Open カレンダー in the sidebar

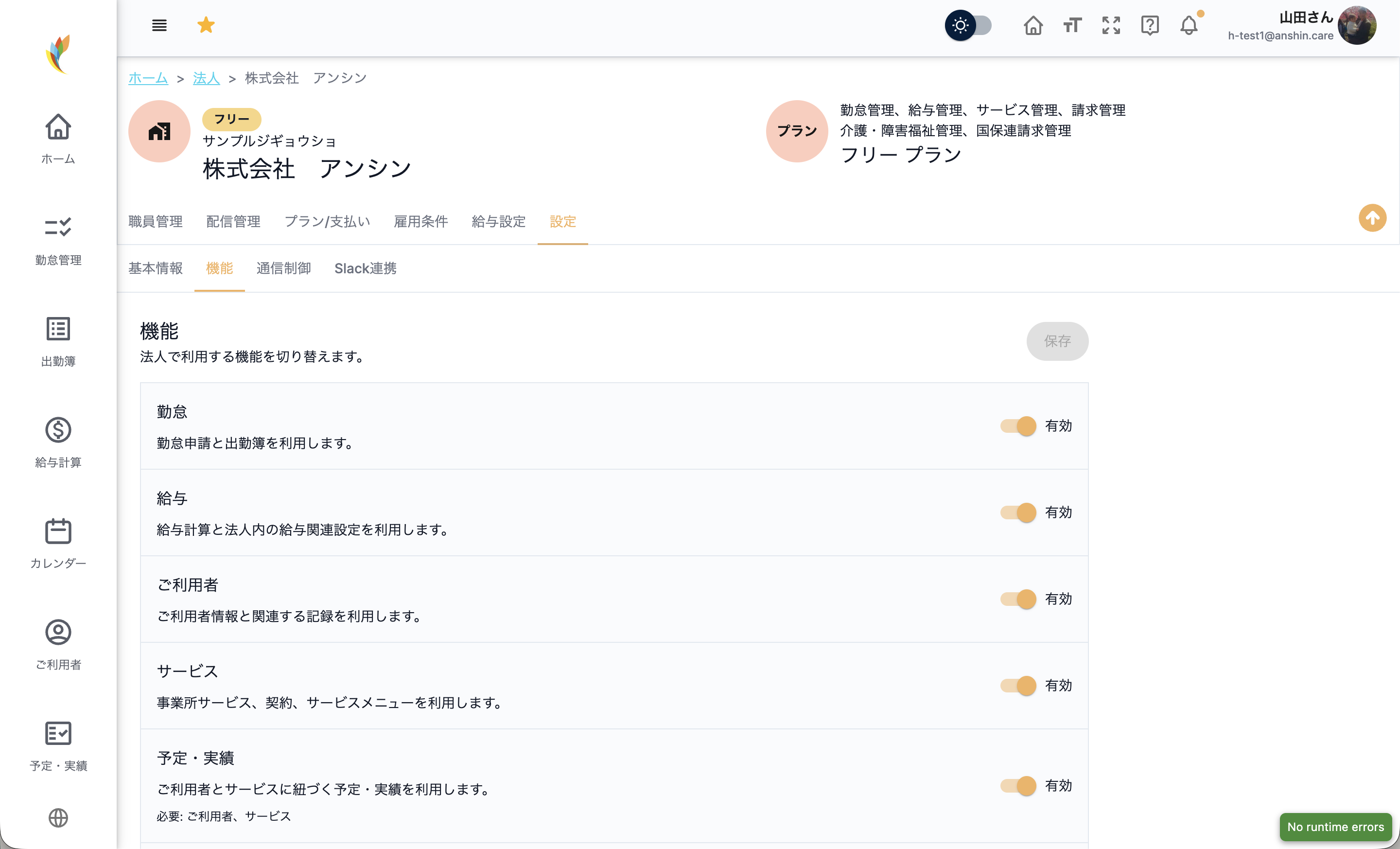[x=58, y=543]
